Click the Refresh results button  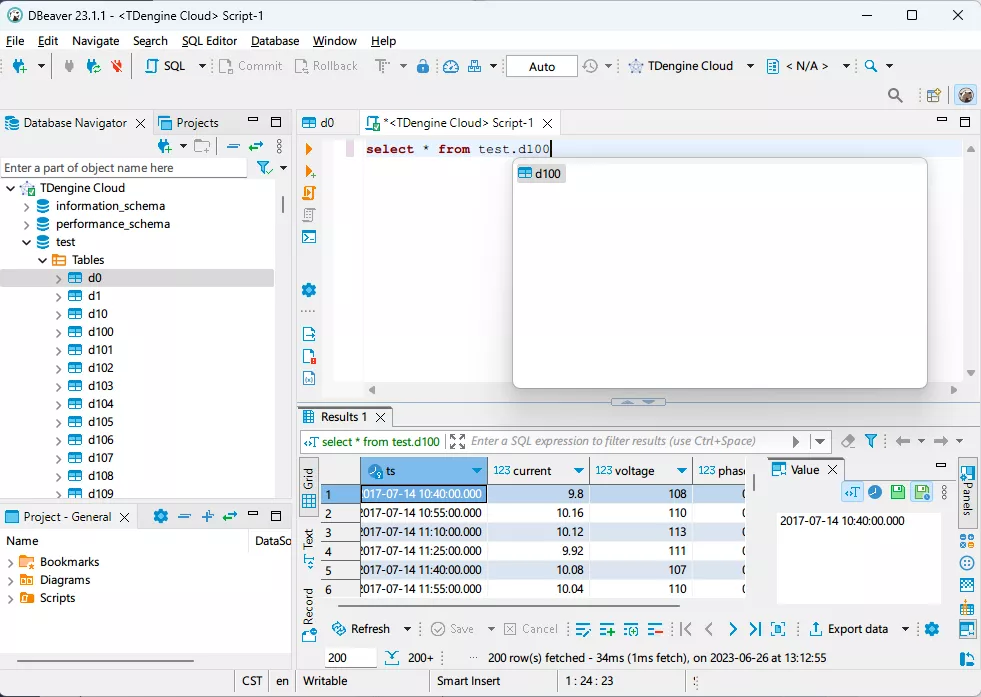360,629
